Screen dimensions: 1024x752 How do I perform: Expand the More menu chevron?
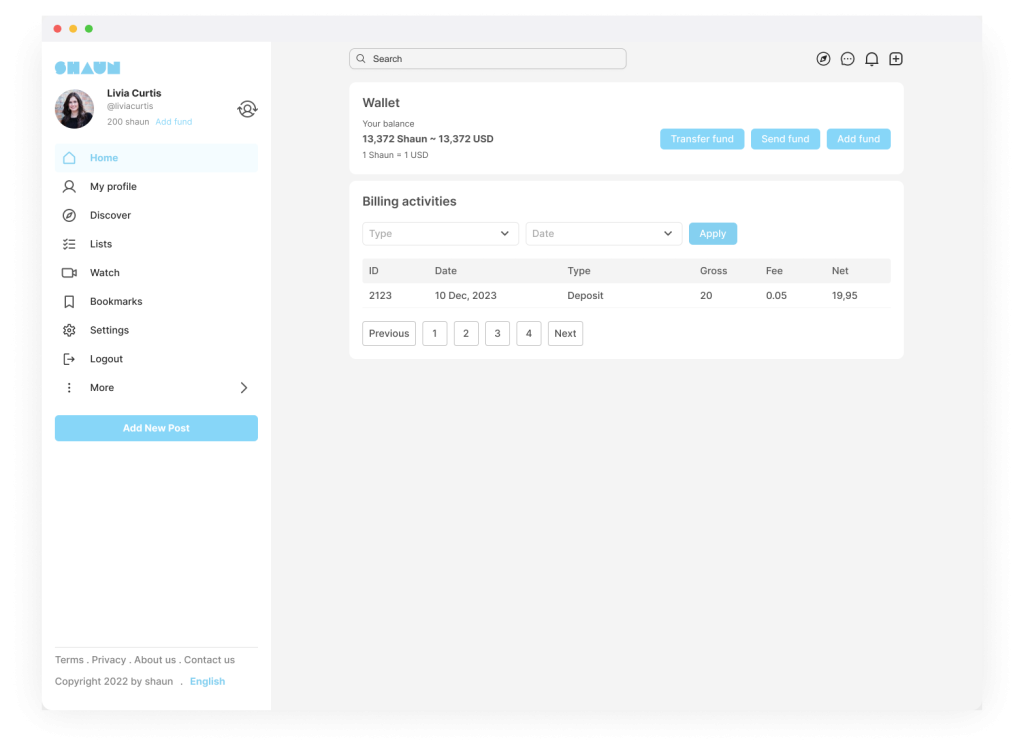[244, 388]
